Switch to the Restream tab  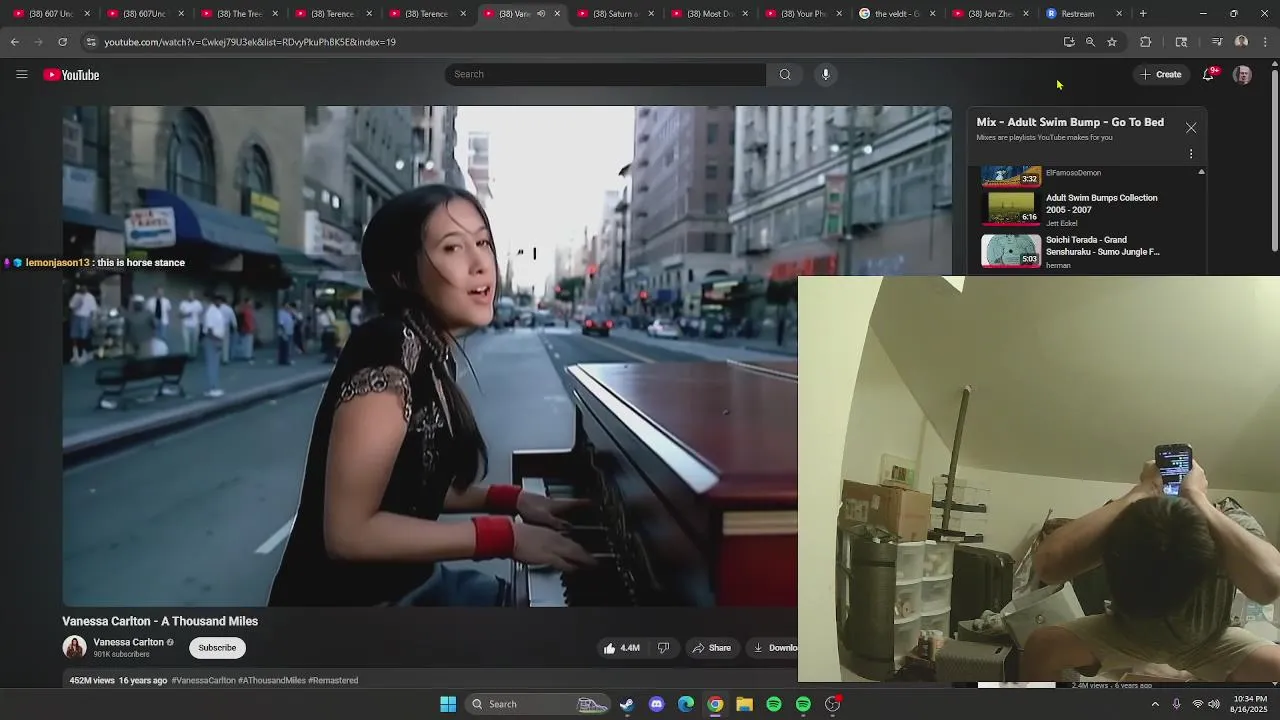pos(1083,14)
